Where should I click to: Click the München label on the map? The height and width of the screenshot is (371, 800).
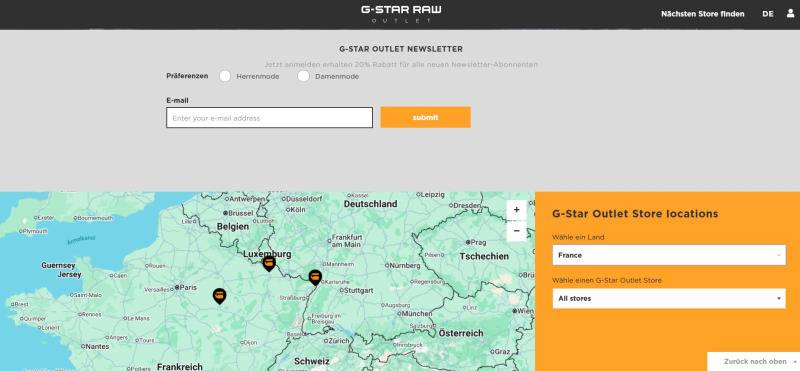pyautogui.click(x=417, y=313)
